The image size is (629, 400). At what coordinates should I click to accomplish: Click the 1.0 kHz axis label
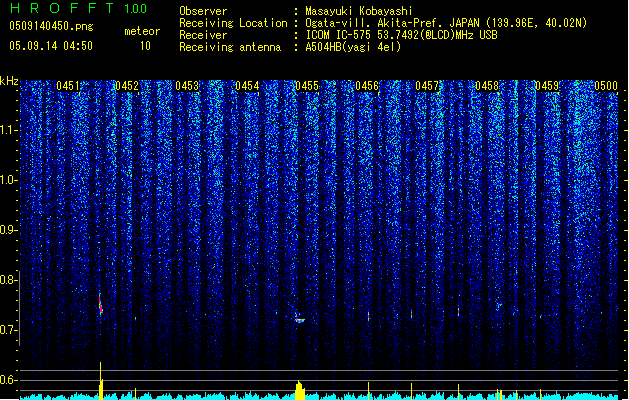pyautogui.click(x=9, y=180)
